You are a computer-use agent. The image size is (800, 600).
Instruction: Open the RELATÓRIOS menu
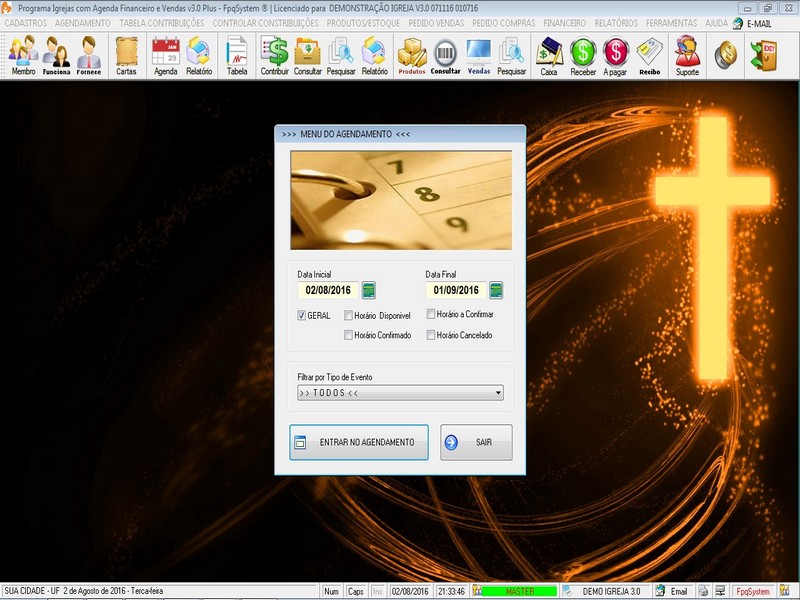coord(616,23)
